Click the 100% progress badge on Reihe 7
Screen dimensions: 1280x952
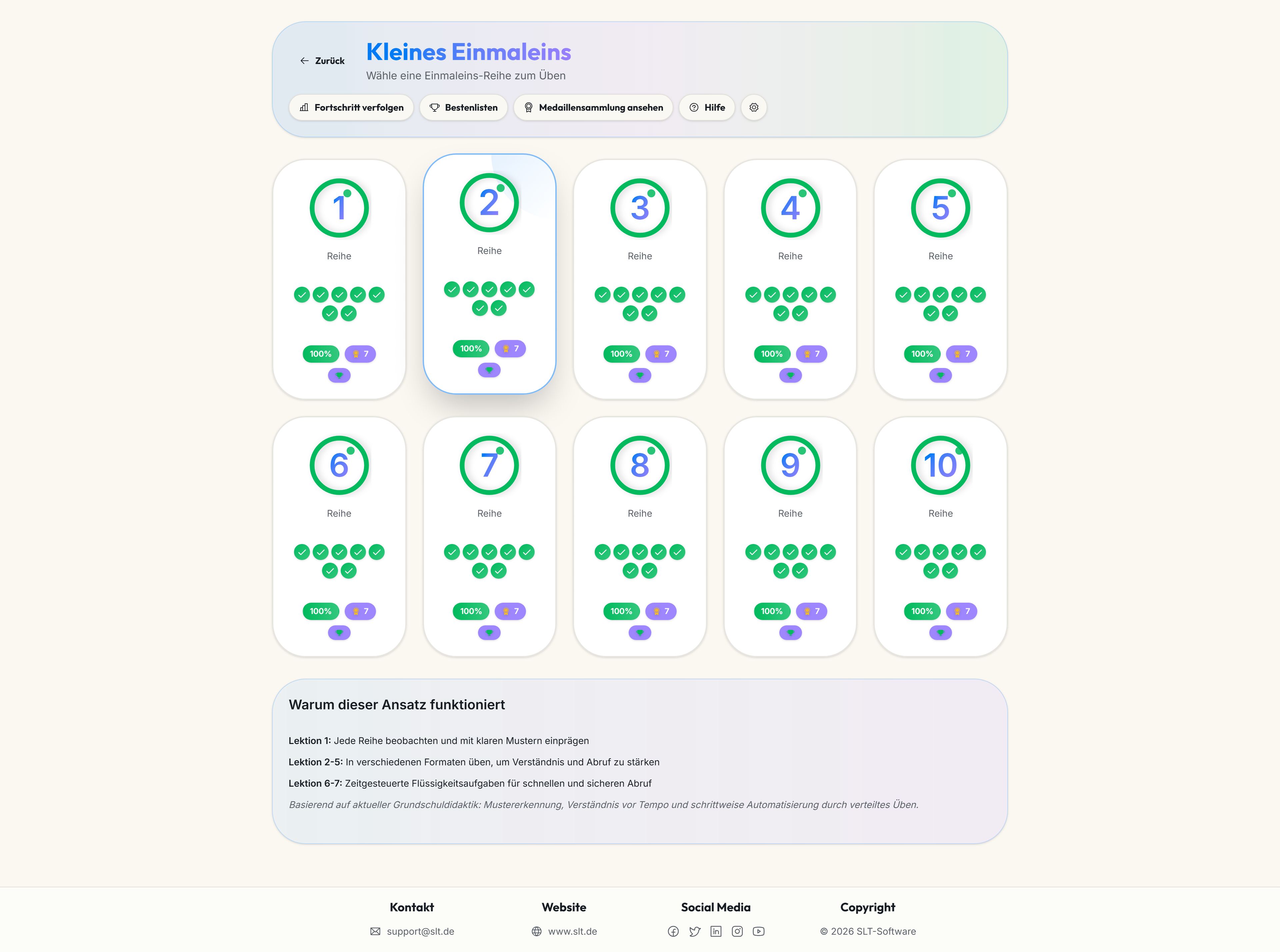471,611
